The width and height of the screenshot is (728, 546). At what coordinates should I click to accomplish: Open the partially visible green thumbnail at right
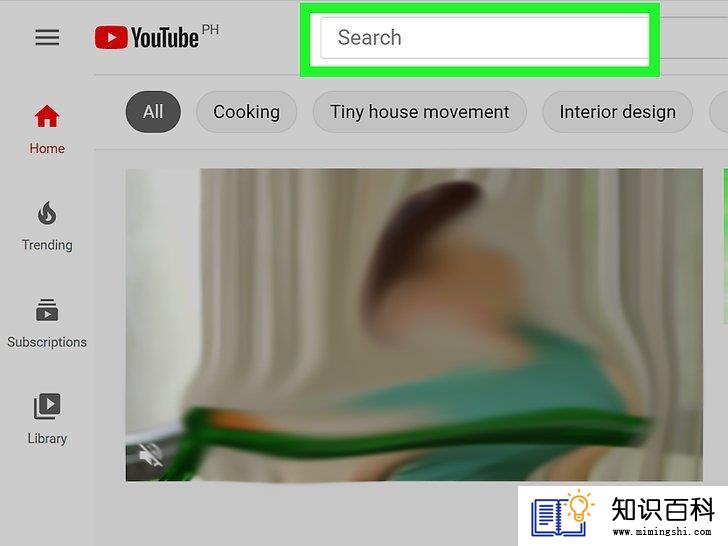point(725,246)
